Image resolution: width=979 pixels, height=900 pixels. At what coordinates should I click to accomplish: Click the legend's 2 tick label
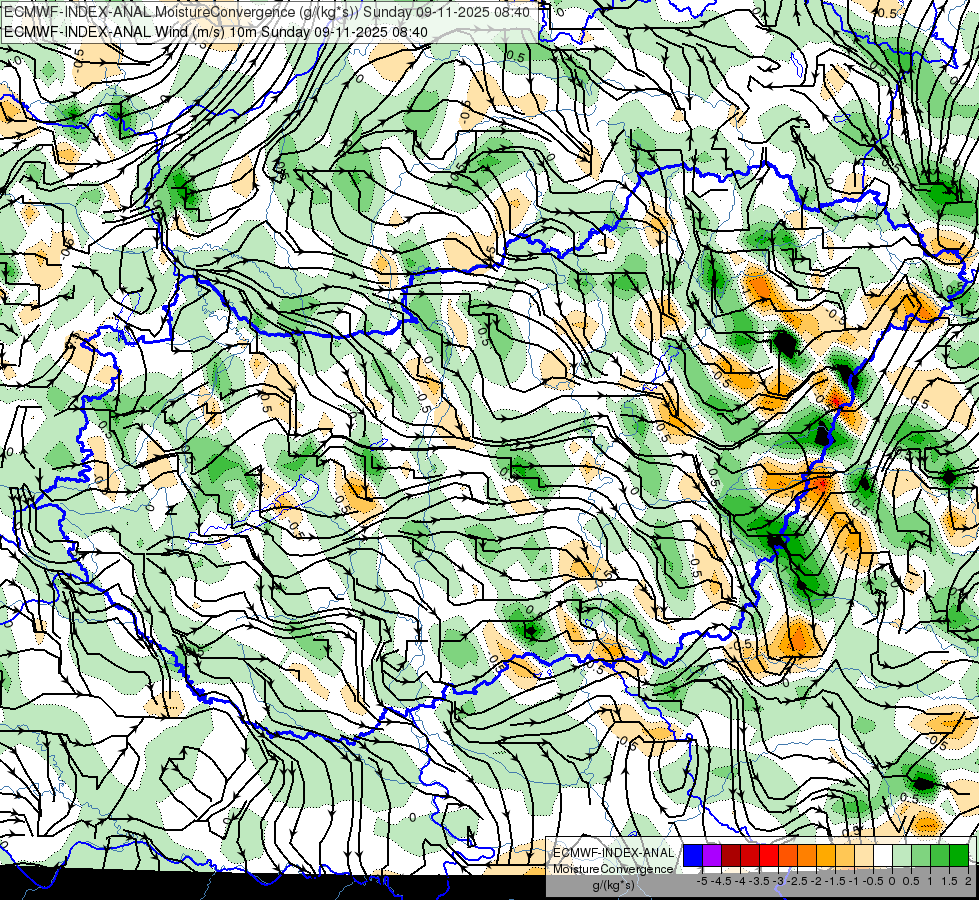pyautogui.click(x=968, y=881)
